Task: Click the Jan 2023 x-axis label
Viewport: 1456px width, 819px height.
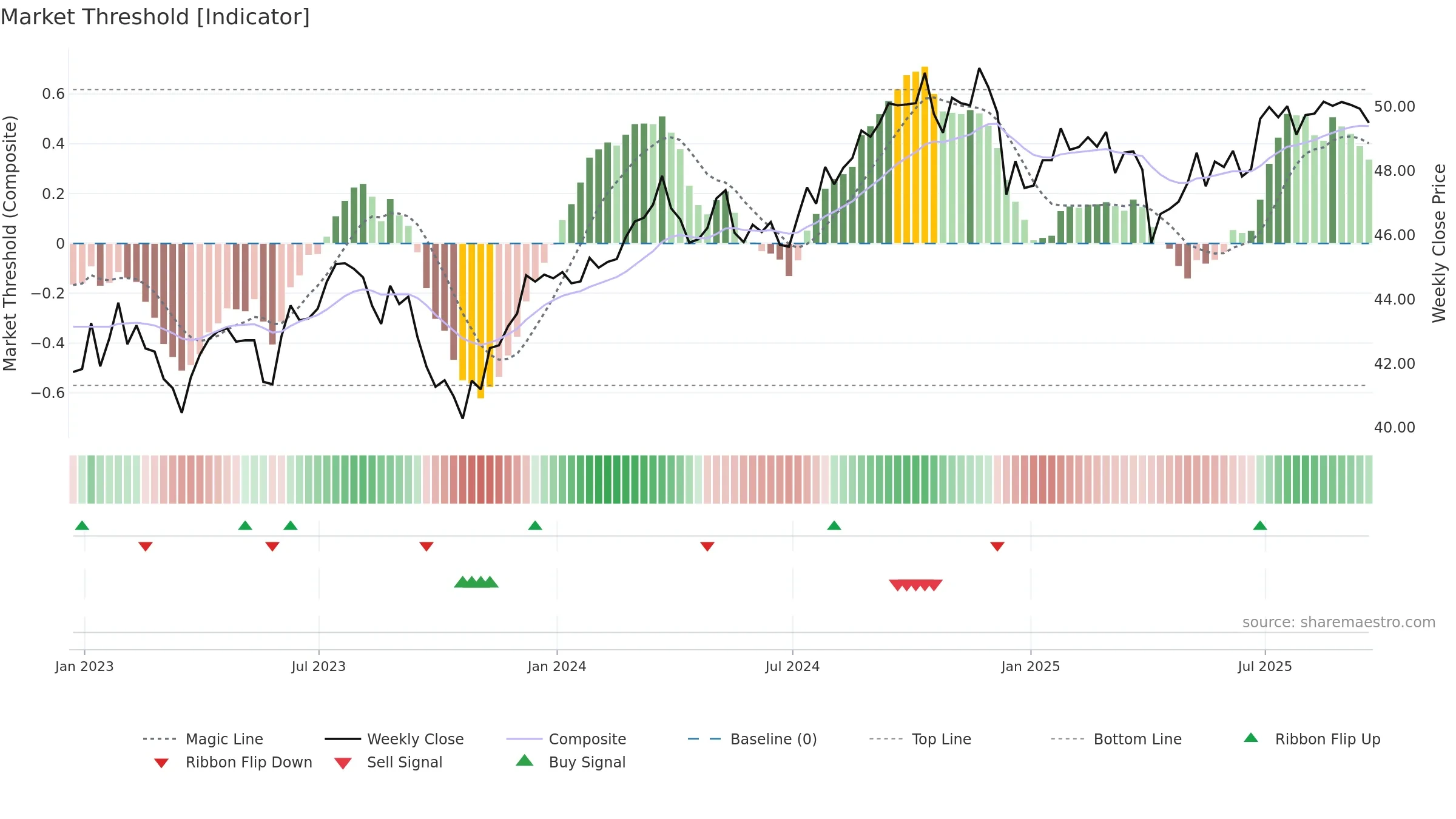Action: (84, 667)
